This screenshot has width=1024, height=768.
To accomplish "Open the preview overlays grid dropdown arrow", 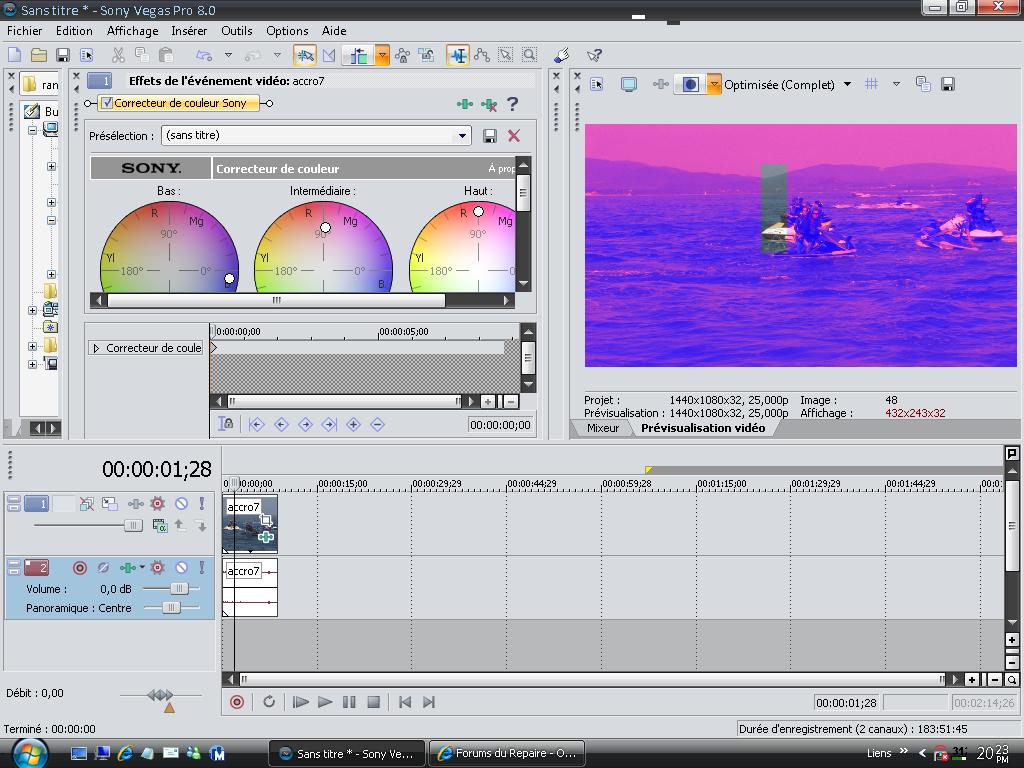I will [x=896, y=84].
